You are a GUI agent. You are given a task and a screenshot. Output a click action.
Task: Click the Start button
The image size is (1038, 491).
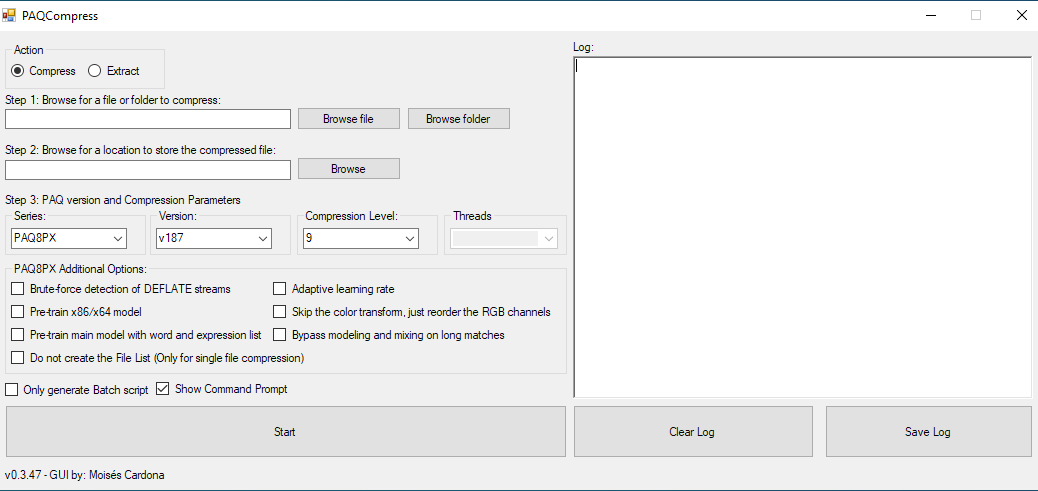[x=285, y=431]
